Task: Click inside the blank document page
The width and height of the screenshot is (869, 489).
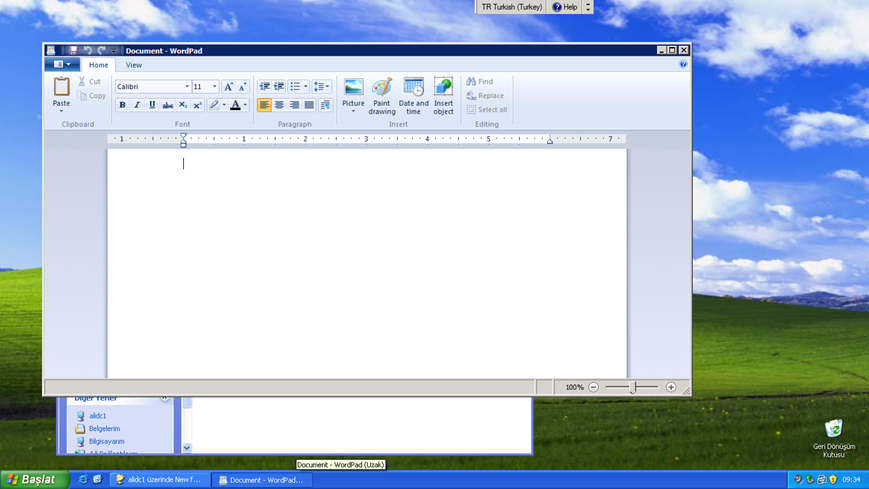Action: (x=367, y=263)
